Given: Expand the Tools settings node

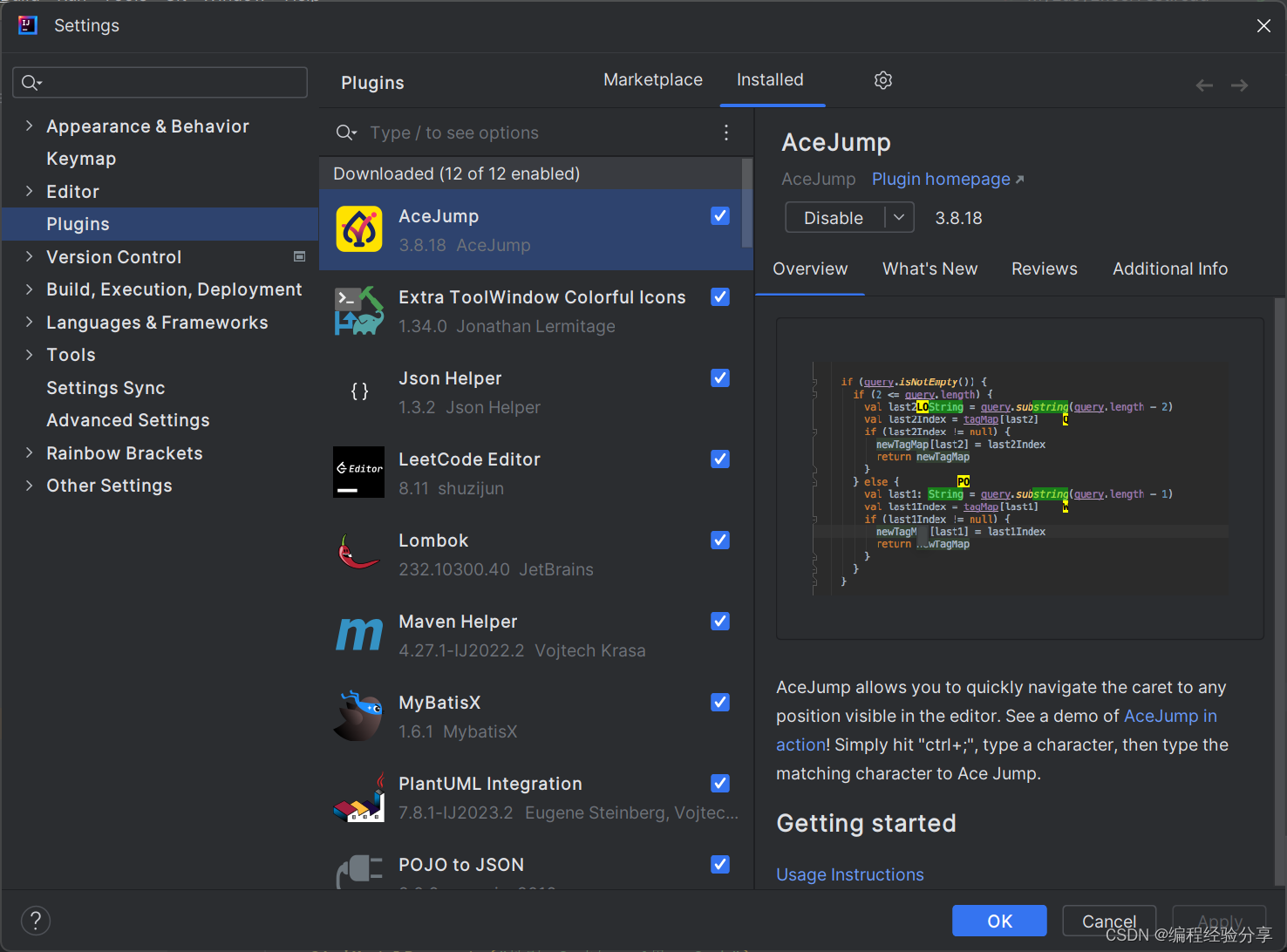Looking at the screenshot, I should (x=29, y=354).
